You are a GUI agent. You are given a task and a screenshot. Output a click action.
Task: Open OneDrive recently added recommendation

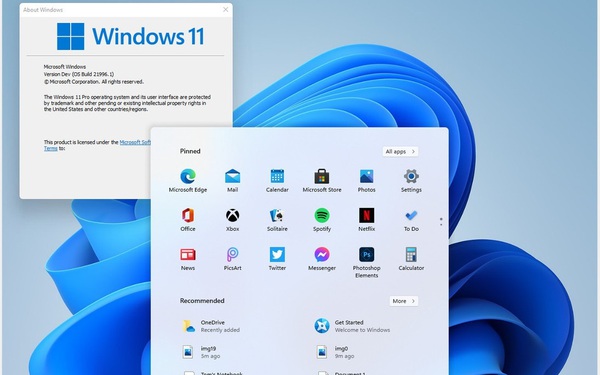pos(211,326)
